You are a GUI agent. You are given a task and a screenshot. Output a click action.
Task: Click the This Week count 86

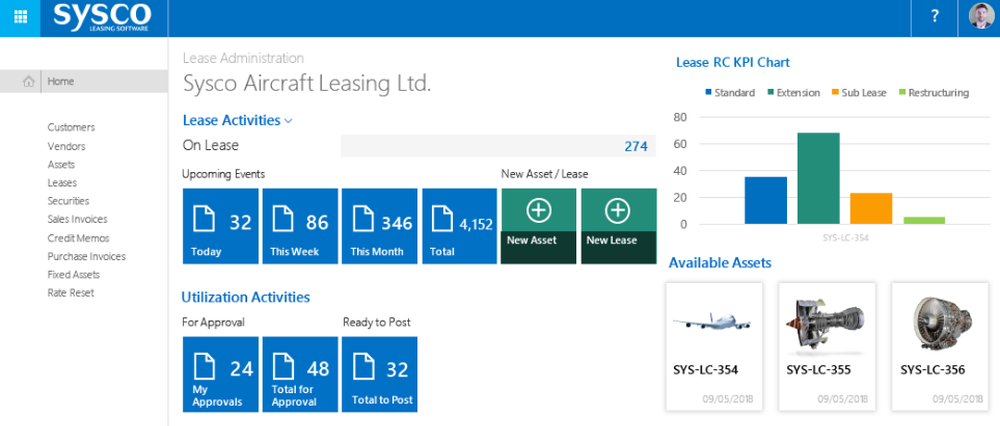[317, 223]
